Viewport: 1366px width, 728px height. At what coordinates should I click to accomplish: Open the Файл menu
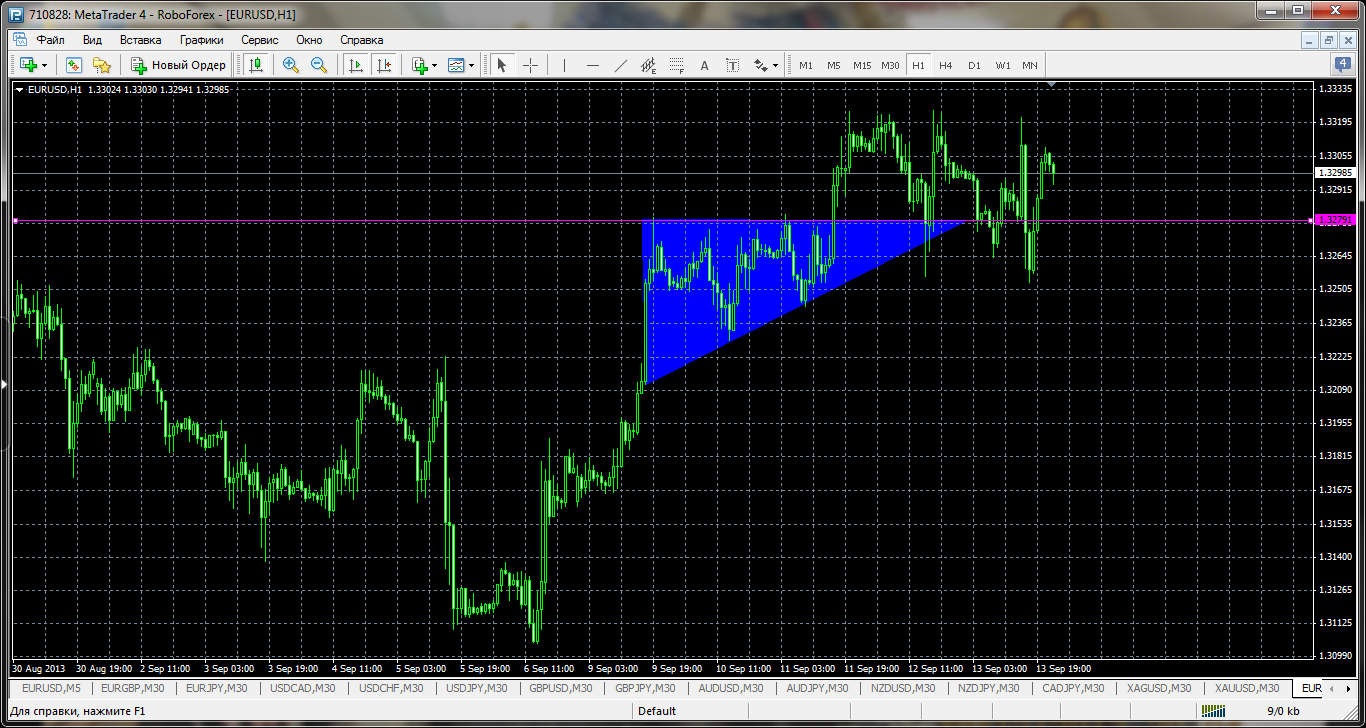[x=50, y=40]
